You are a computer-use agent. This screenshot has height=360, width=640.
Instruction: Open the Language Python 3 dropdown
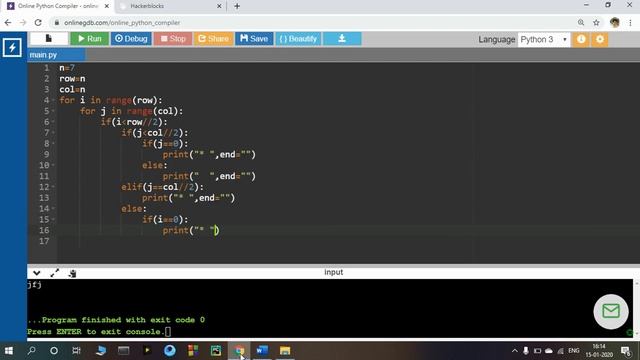point(544,40)
